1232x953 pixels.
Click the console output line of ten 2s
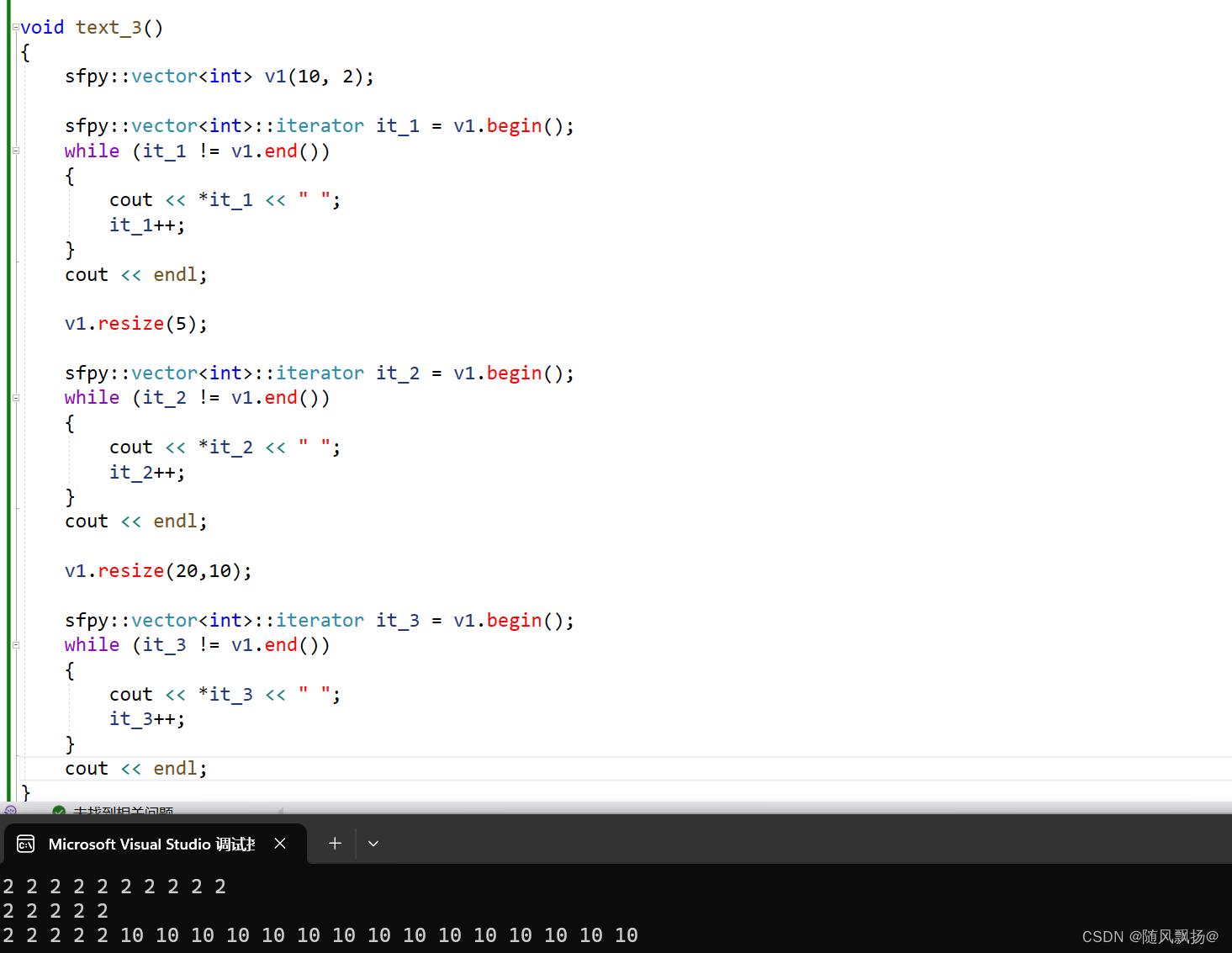(114, 887)
